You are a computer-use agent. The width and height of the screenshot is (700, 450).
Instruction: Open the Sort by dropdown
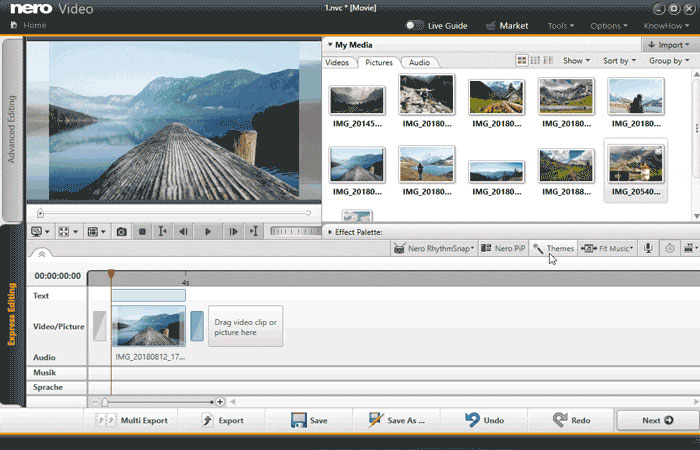619,61
